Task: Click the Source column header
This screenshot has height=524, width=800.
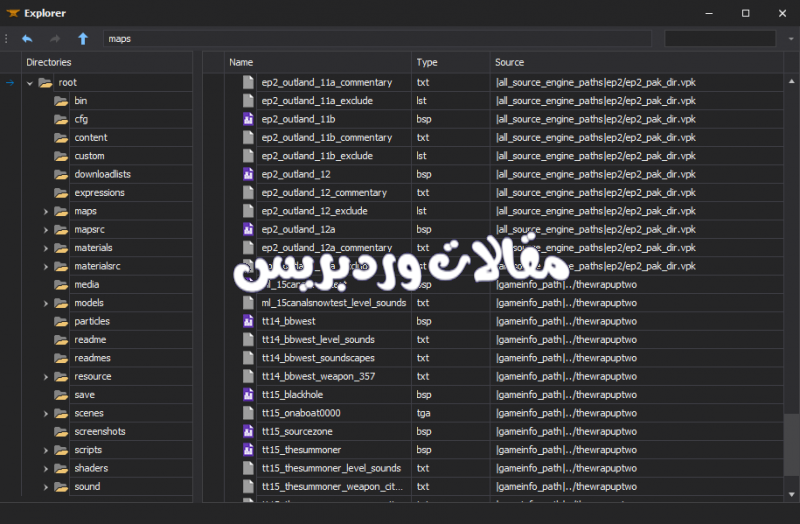Action: tap(600, 62)
